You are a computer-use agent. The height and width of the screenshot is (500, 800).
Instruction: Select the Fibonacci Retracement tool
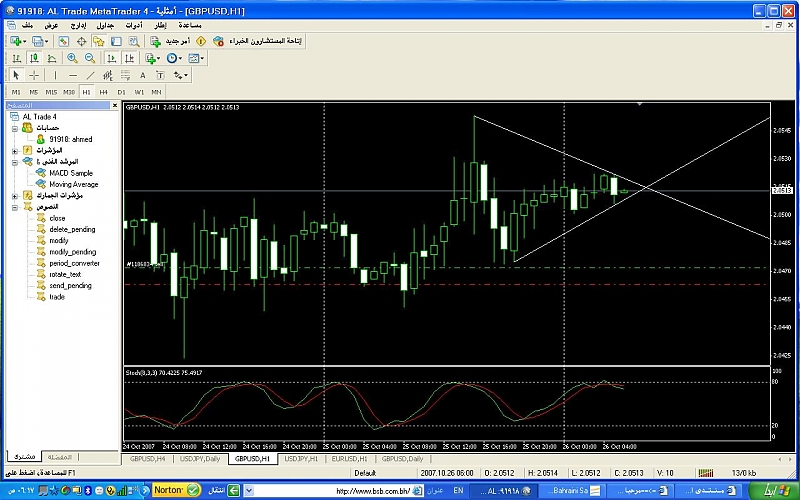[x=125, y=75]
